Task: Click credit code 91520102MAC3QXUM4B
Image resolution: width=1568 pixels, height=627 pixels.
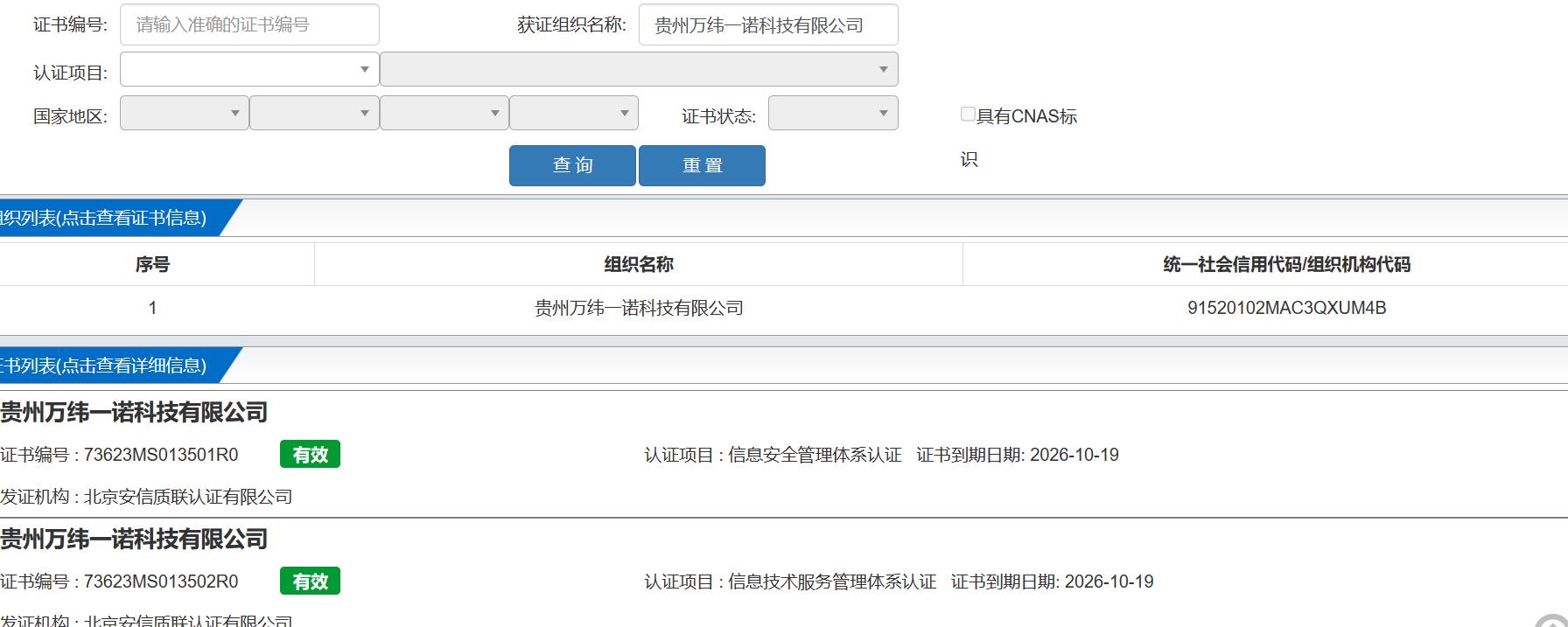Action: coord(1286,308)
